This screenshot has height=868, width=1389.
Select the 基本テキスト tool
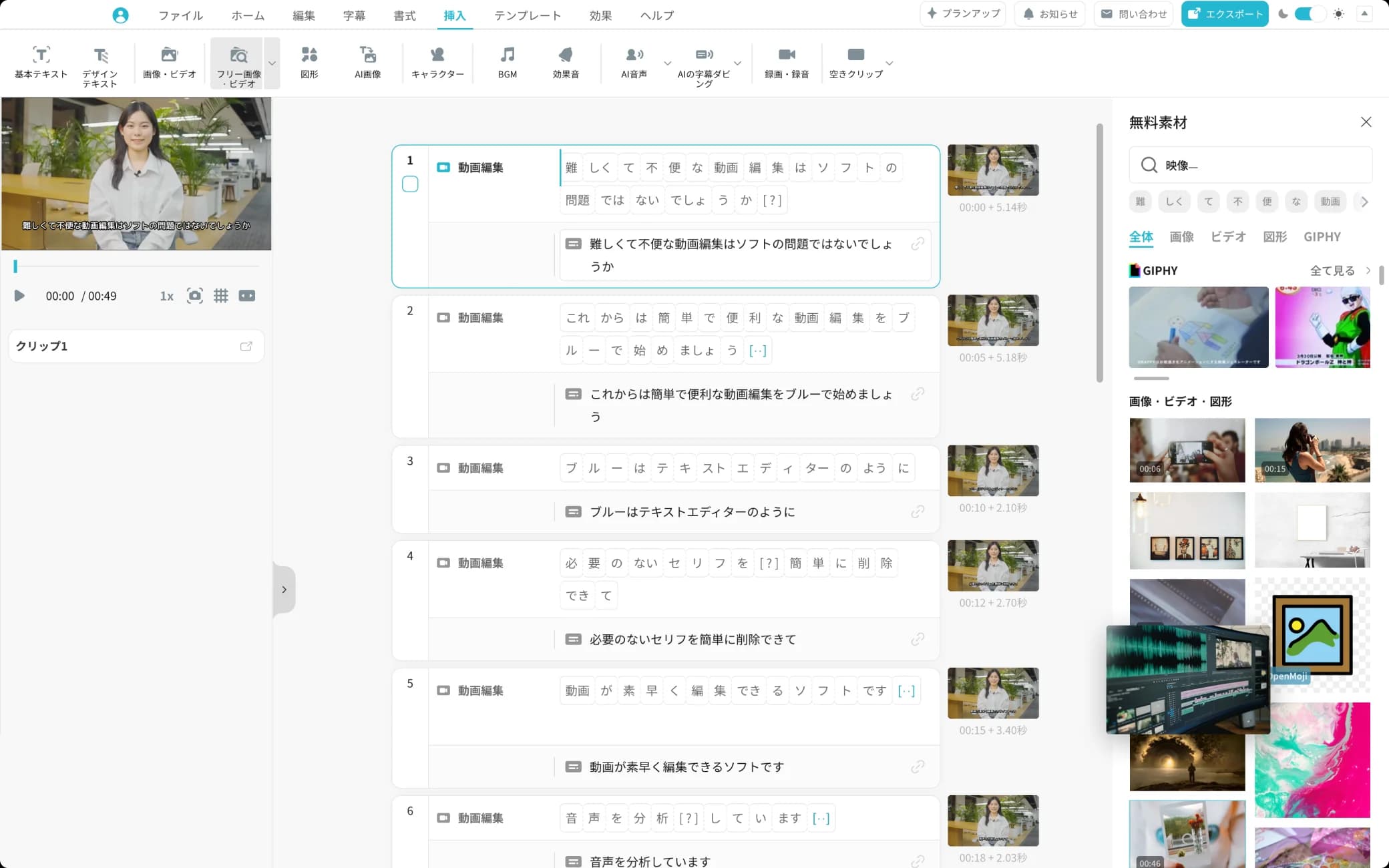pyautogui.click(x=39, y=63)
